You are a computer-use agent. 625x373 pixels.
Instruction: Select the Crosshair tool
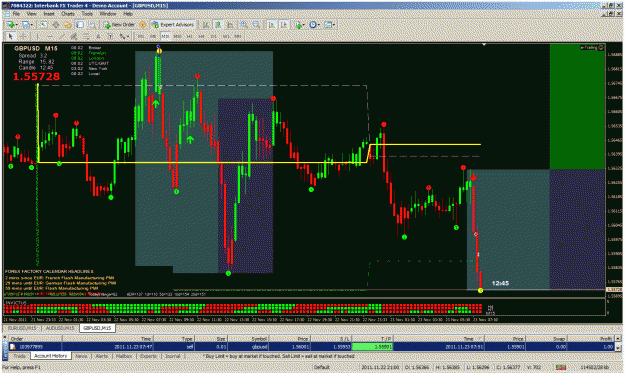[23, 36]
